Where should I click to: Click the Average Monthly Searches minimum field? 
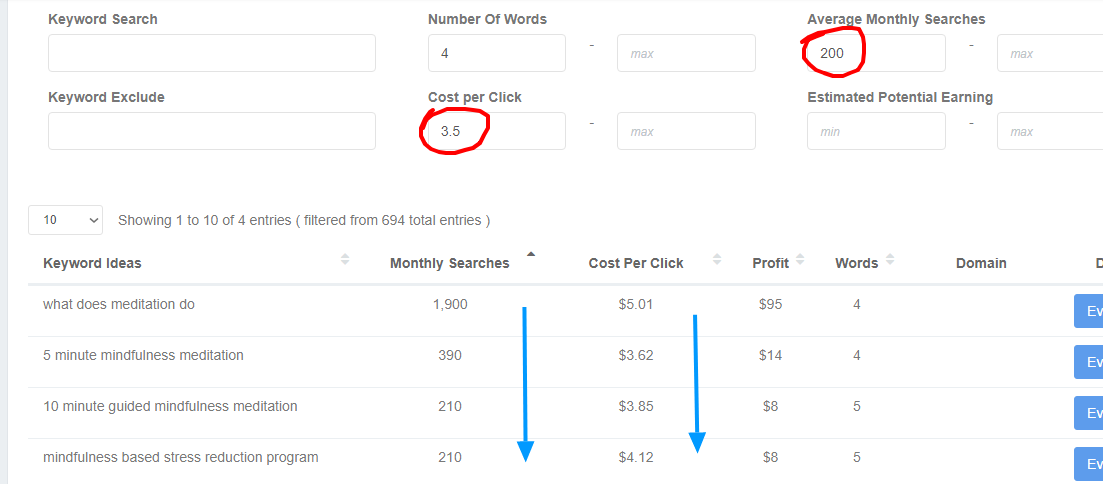(876, 53)
